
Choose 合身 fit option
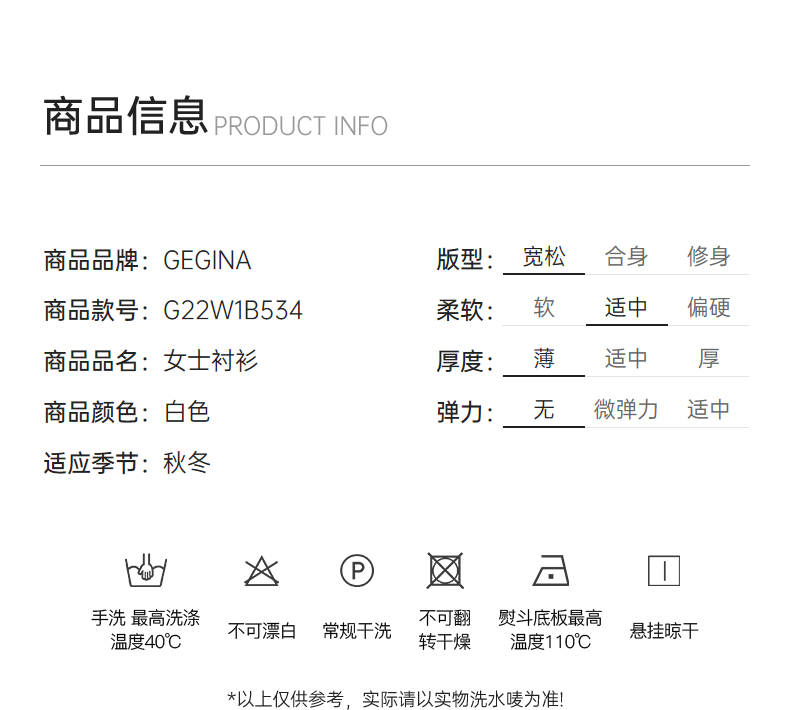point(626,258)
